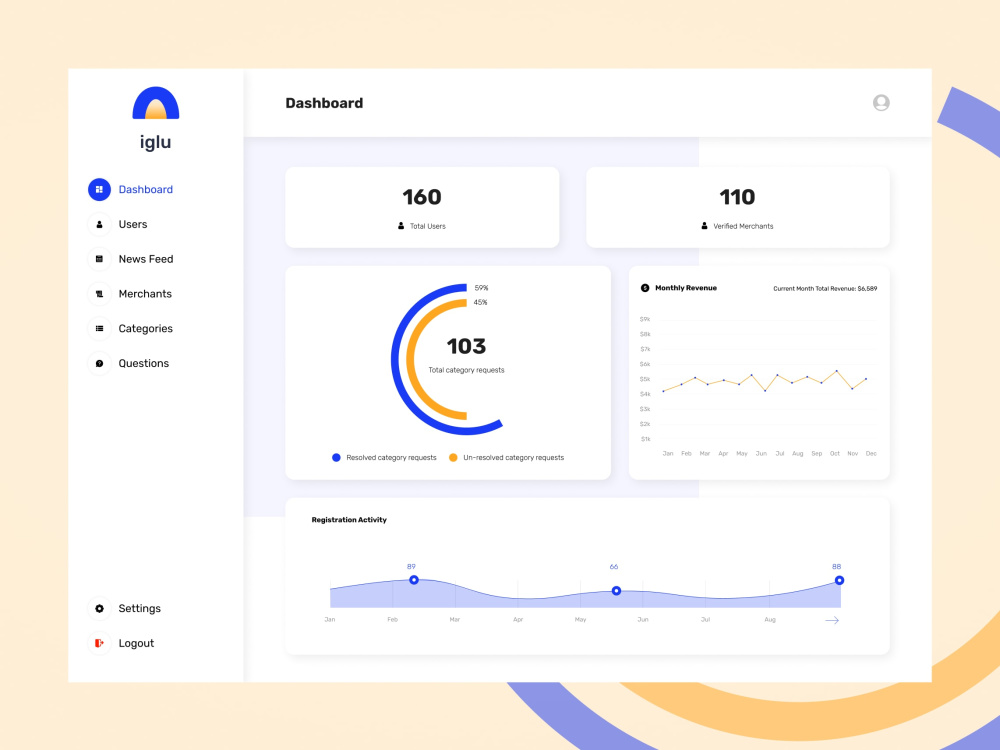Viewport: 1000px width, 750px height.
Task: Click the Resolved category requests label
Action: click(391, 457)
